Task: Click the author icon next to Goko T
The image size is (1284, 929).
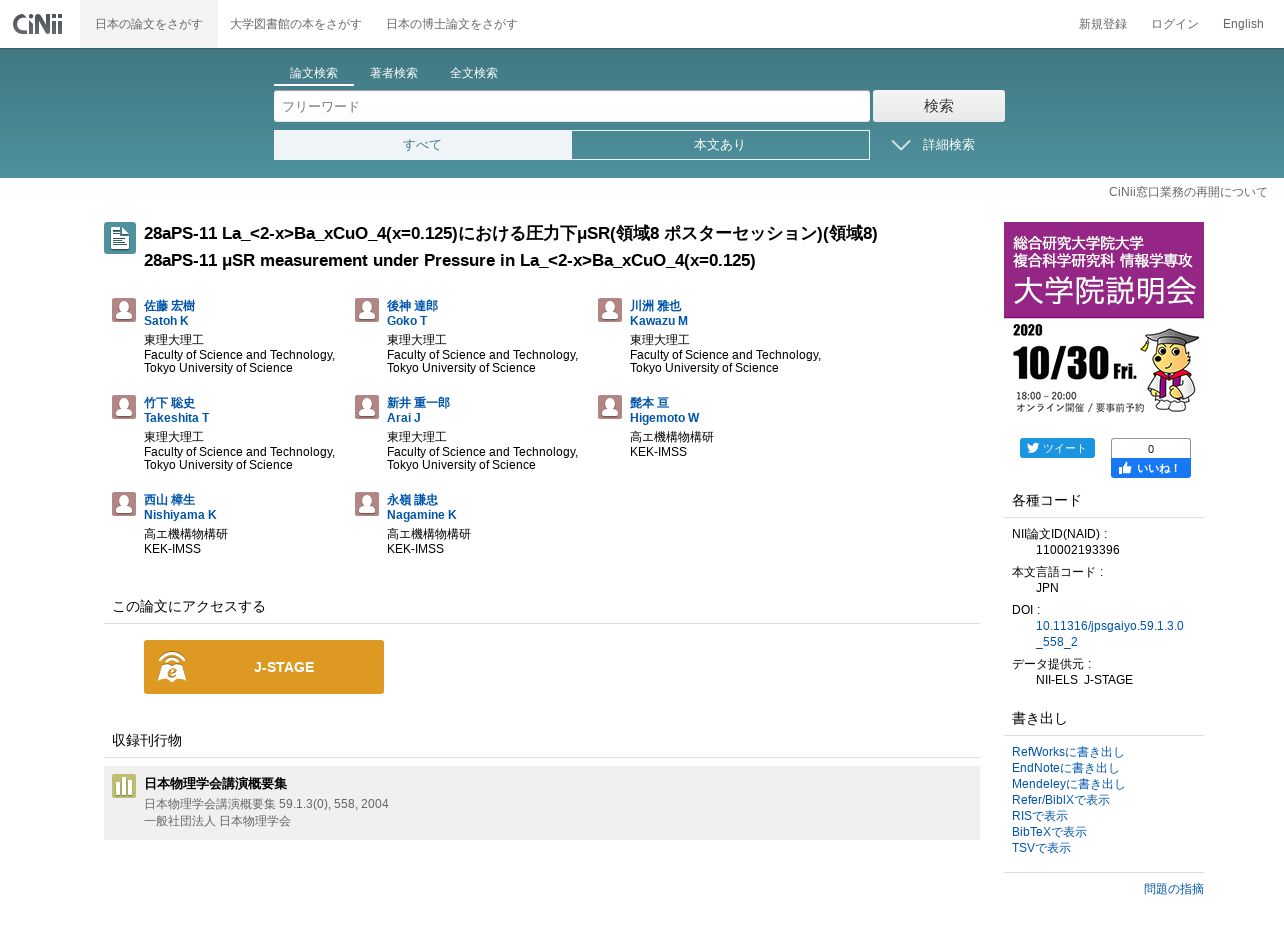Action: coord(367,310)
